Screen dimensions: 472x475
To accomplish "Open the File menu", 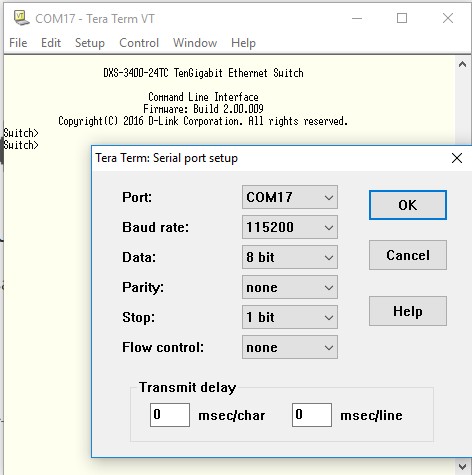I will click(18, 43).
